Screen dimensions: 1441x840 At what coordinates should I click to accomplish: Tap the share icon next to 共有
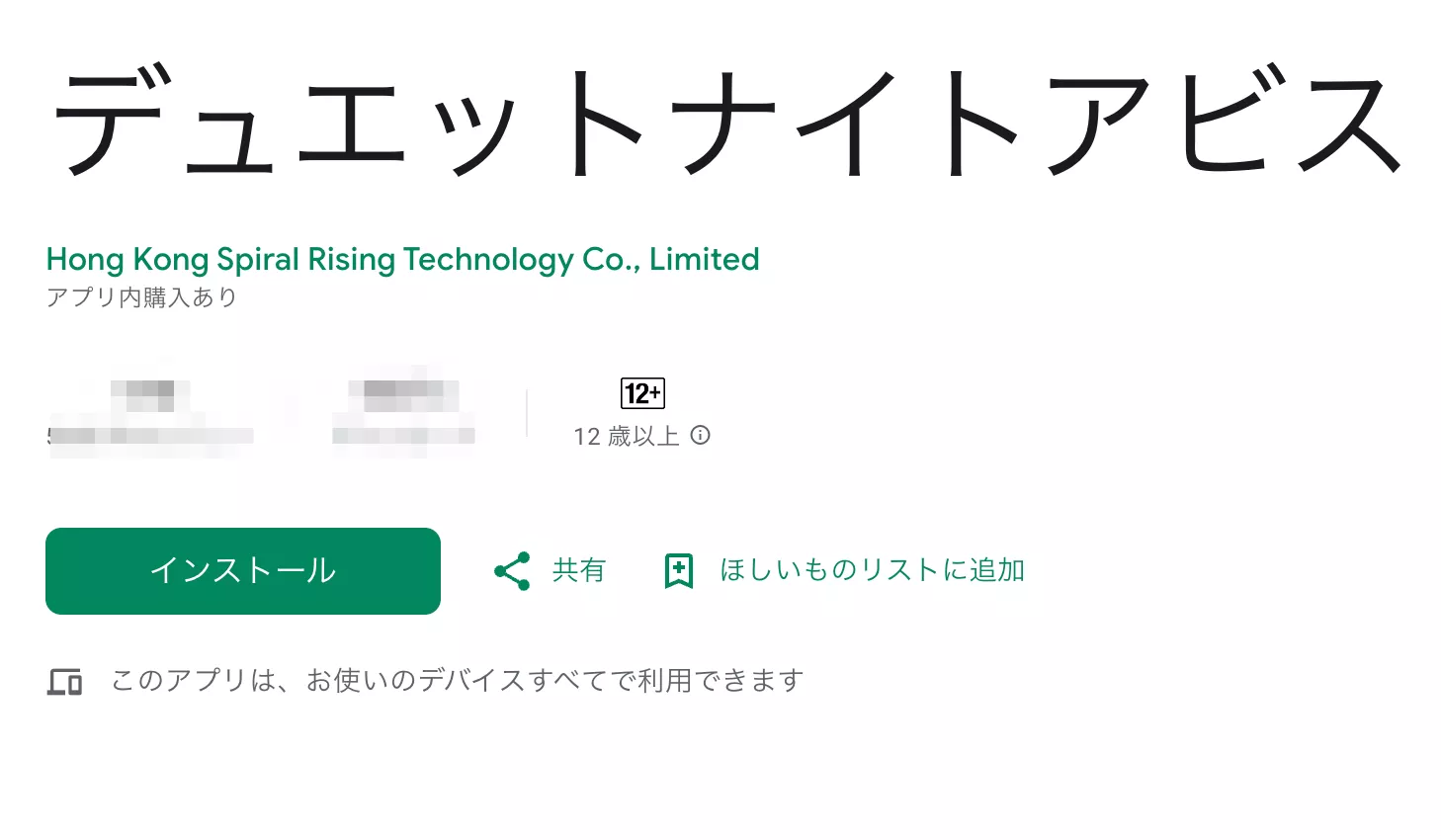pos(510,570)
